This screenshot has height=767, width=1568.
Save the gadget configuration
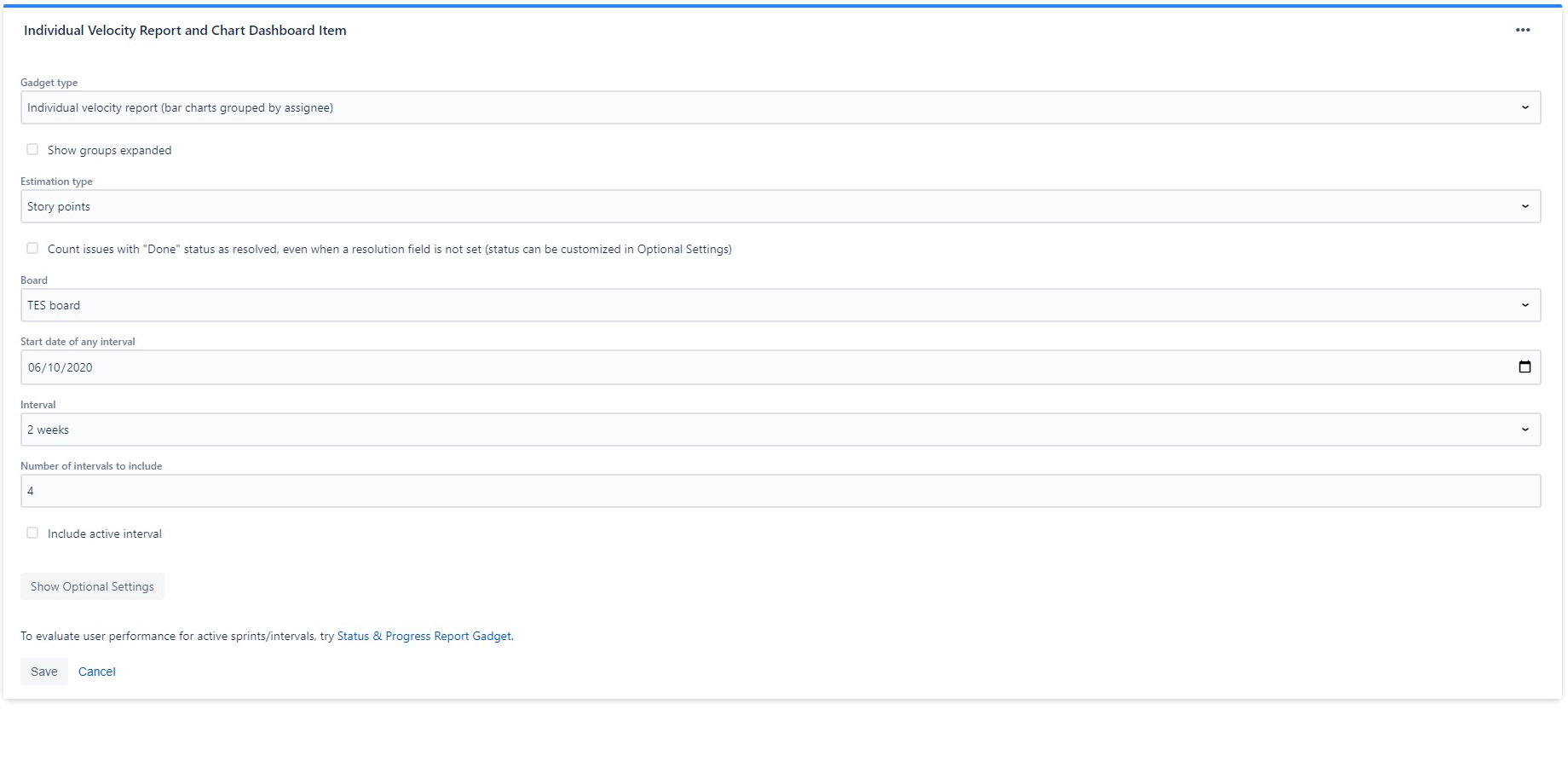(43, 671)
